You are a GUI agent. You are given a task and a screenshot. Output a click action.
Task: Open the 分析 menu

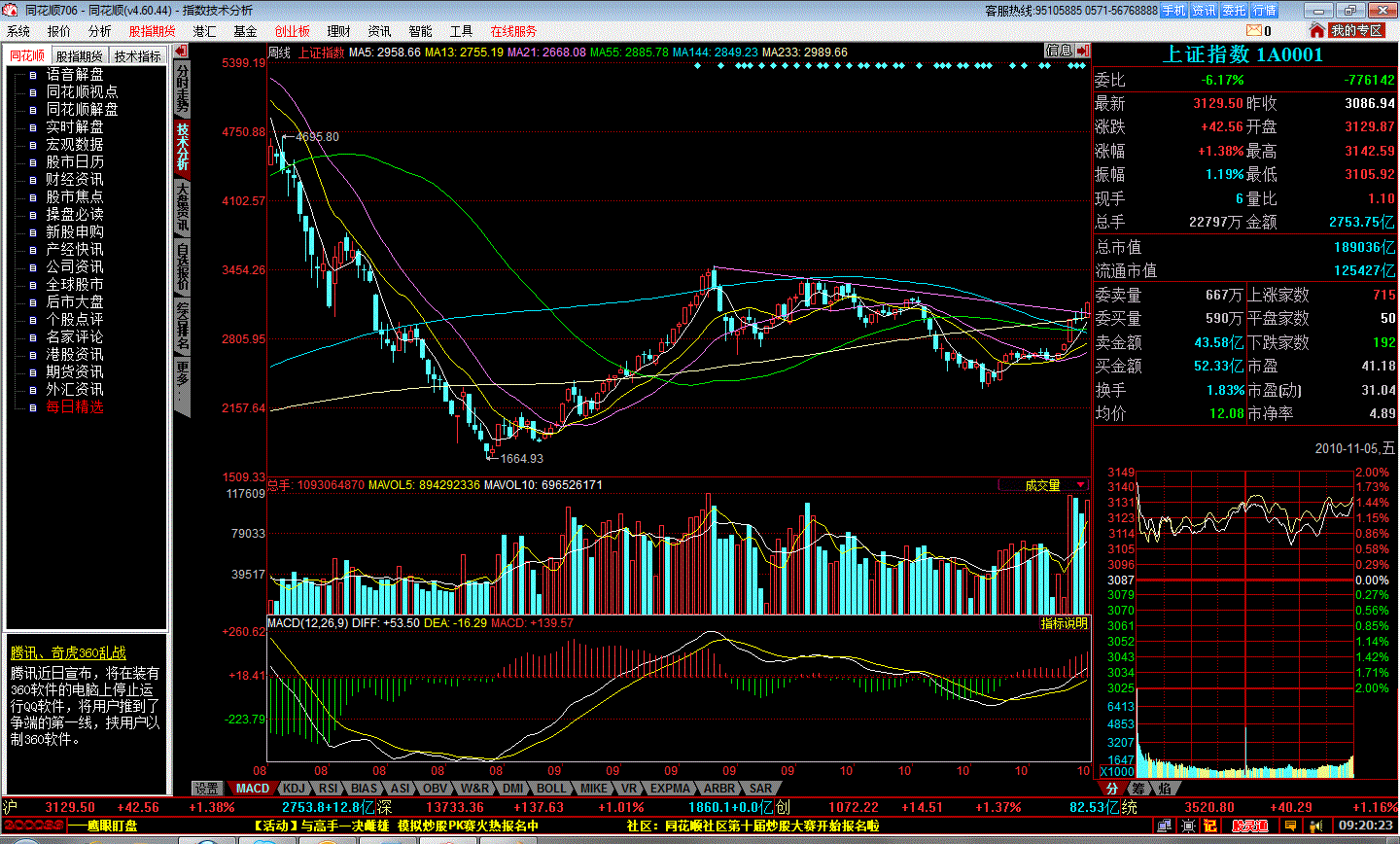100,31
